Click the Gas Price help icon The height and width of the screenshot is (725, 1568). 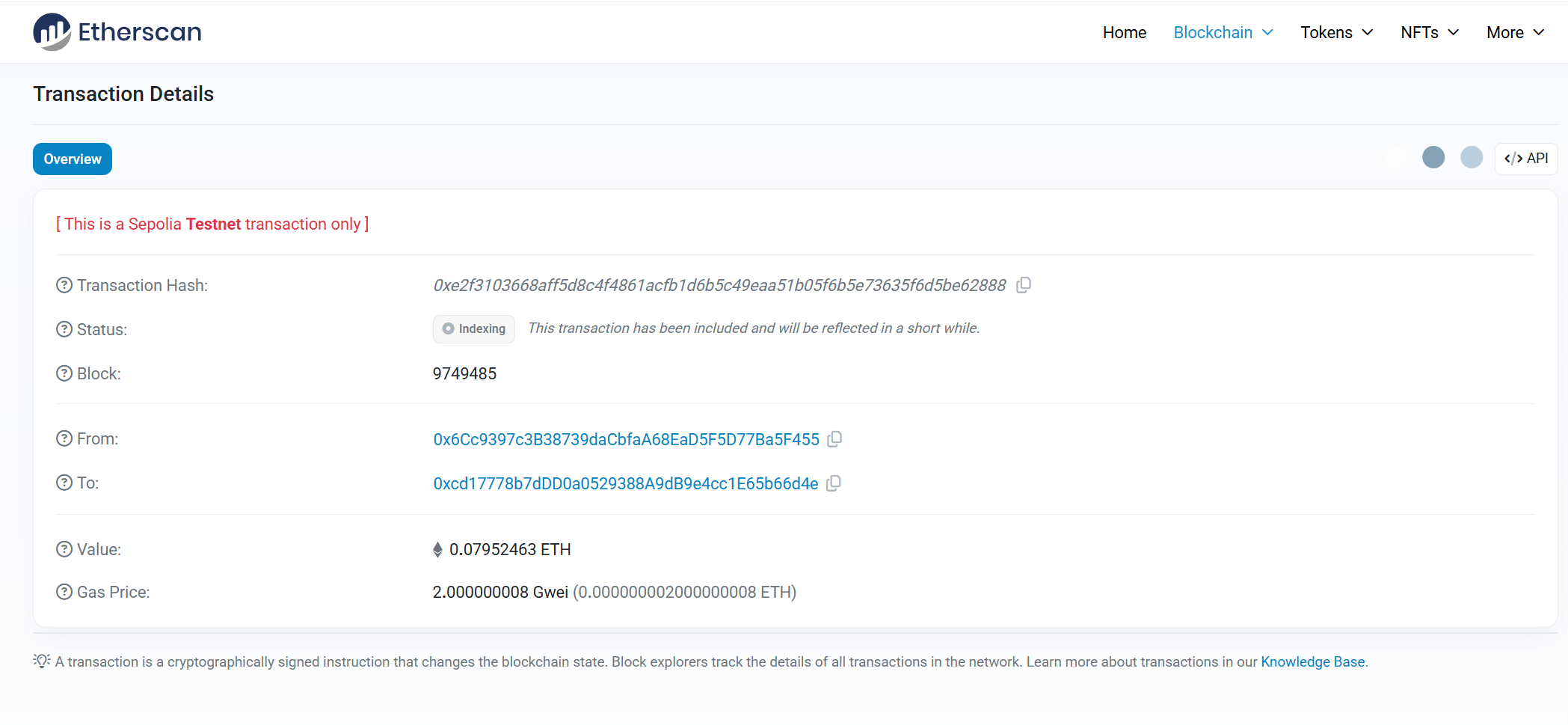[x=64, y=592]
